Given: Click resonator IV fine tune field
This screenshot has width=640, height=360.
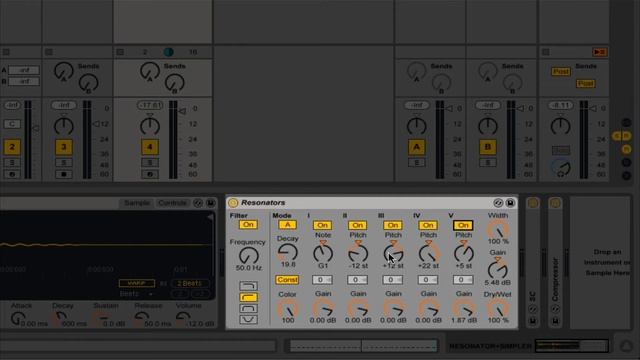Looking at the screenshot, I should 427,280.
